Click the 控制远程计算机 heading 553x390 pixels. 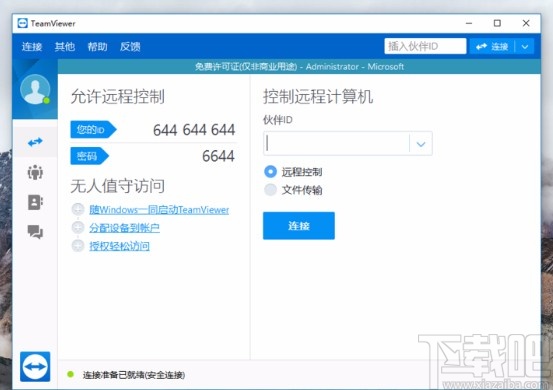point(318,97)
